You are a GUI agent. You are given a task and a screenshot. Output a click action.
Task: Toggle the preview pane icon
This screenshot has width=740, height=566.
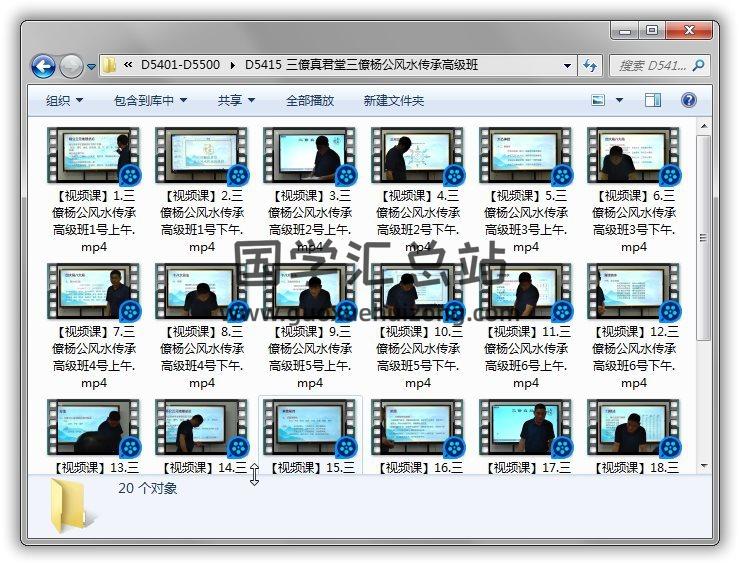653,100
